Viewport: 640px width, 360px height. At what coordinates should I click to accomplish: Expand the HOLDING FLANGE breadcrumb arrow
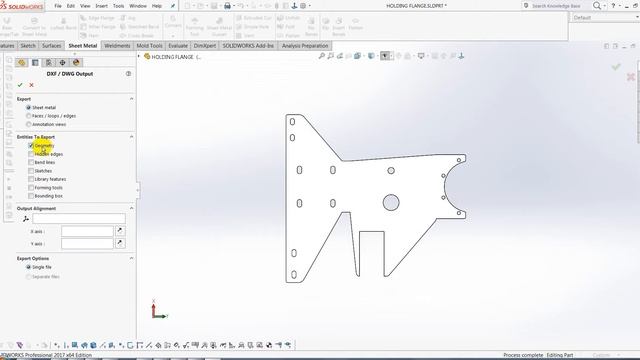[139, 56]
